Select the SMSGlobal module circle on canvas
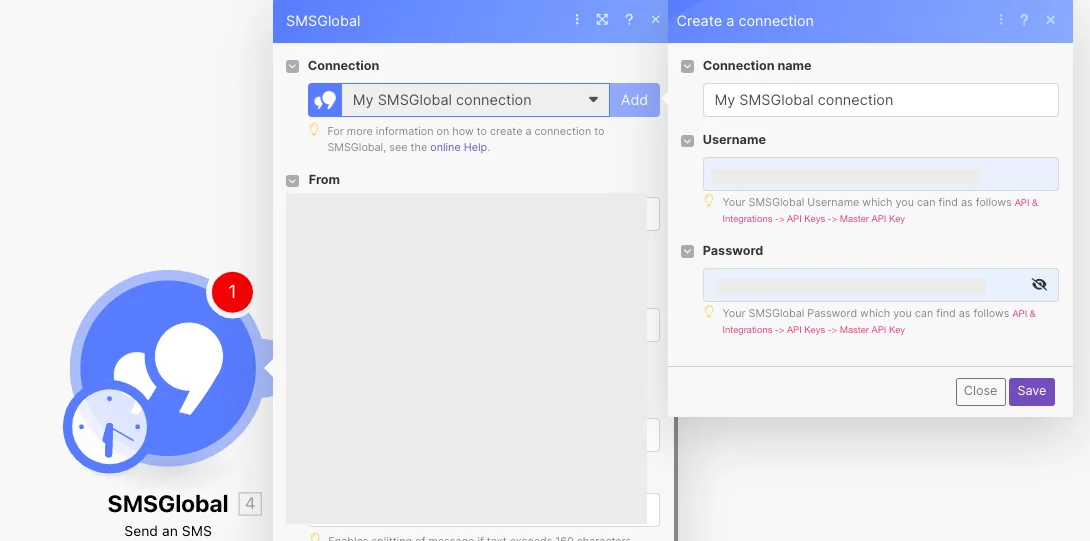The height and width of the screenshot is (541, 1090). [167, 369]
